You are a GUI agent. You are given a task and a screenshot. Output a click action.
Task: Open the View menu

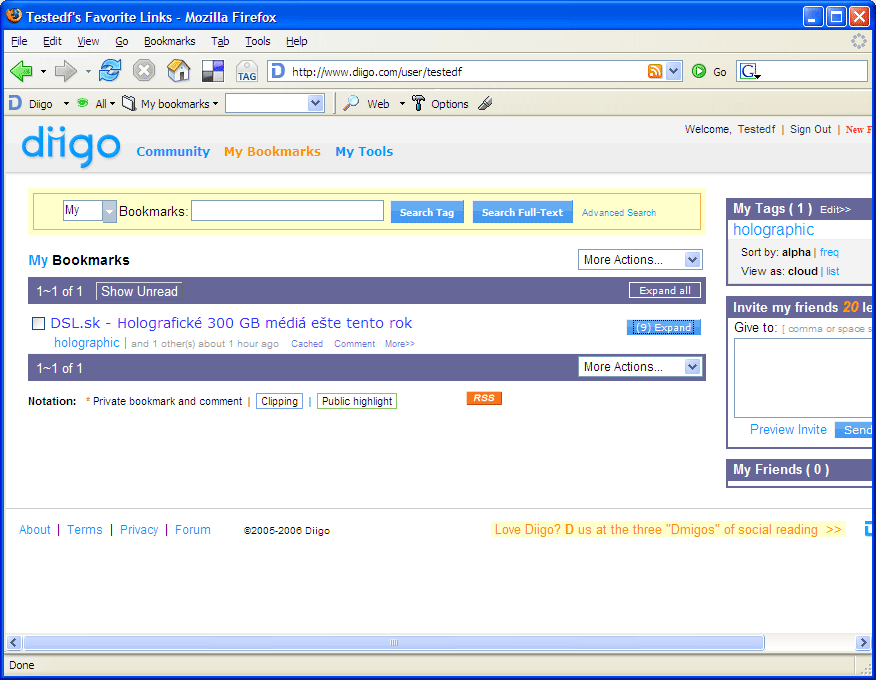pos(88,41)
